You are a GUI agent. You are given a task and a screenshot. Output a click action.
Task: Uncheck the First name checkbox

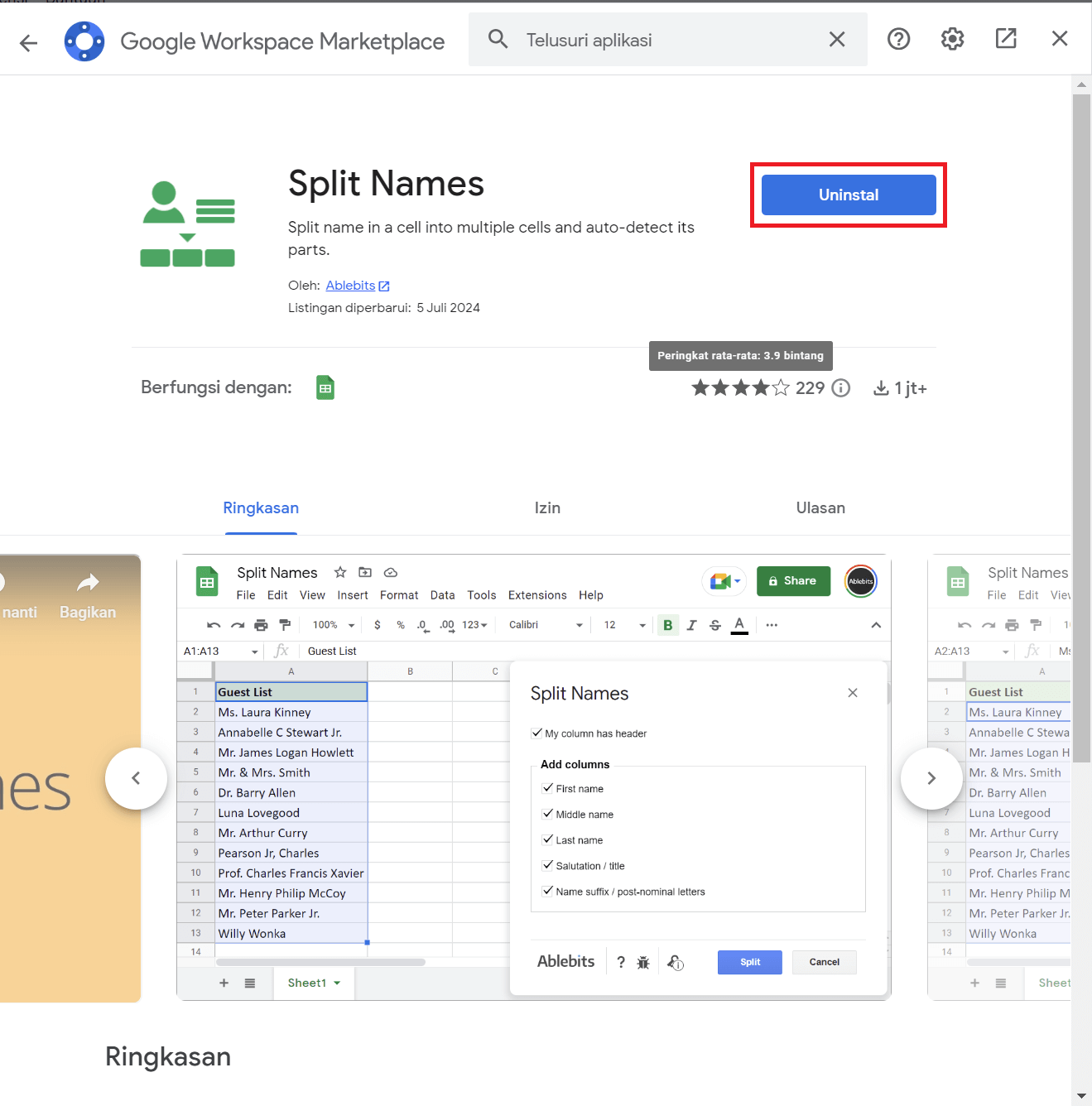548,788
